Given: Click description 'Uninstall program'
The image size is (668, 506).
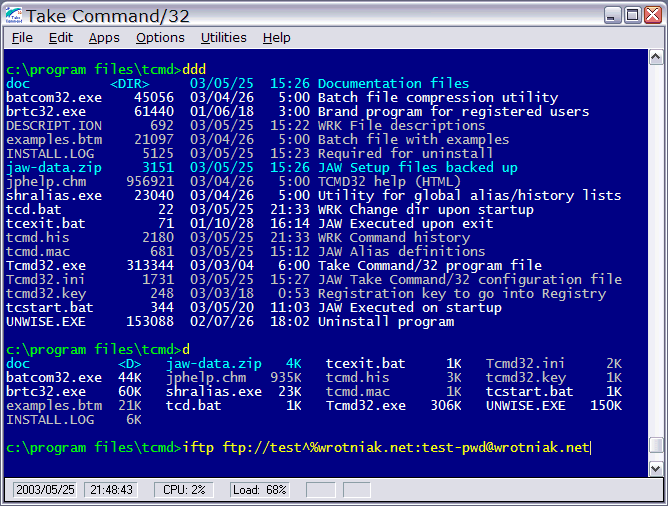Looking at the screenshot, I should (386, 322).
